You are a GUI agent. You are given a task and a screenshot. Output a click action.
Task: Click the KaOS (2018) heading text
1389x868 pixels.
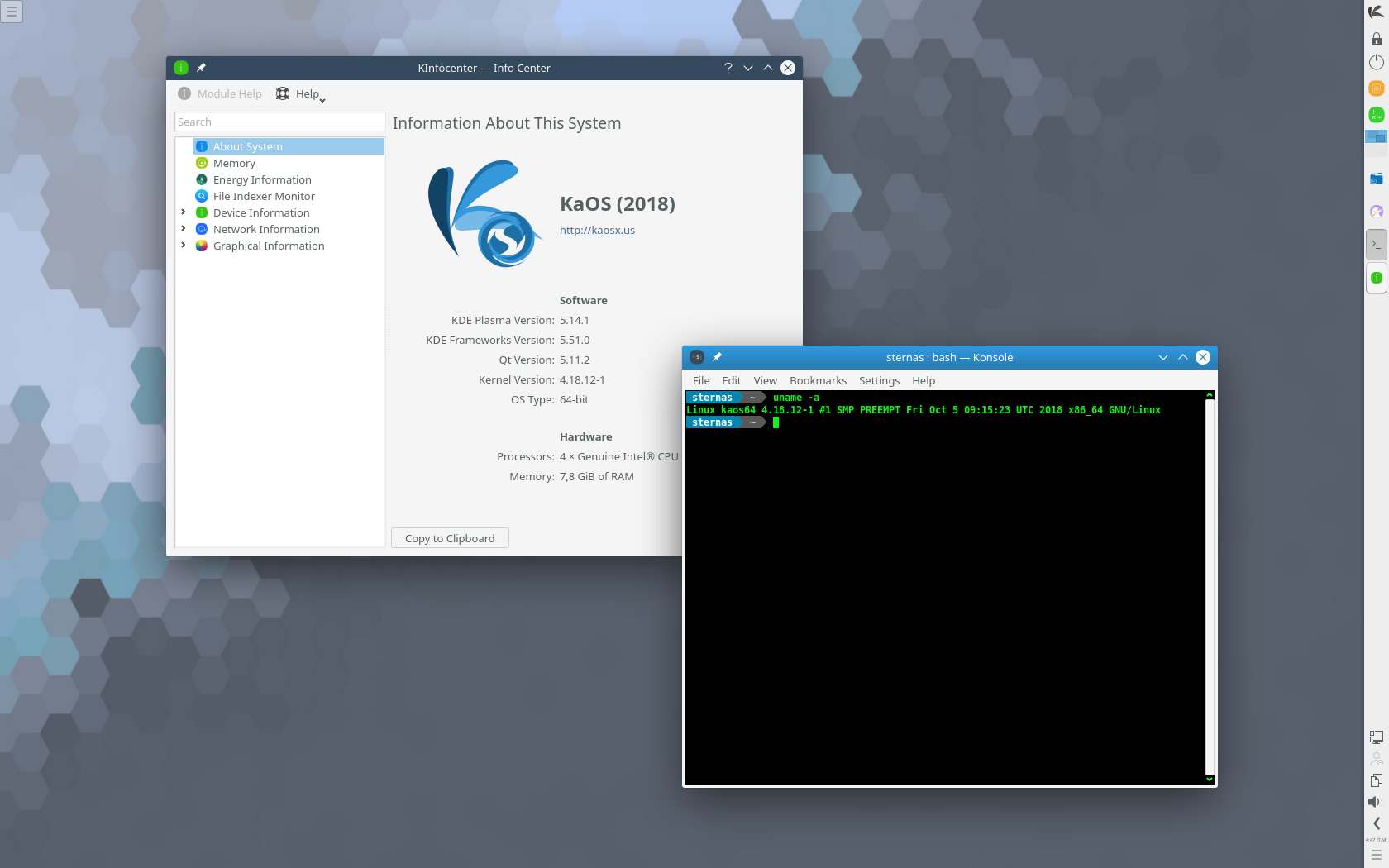coord(618,203)
